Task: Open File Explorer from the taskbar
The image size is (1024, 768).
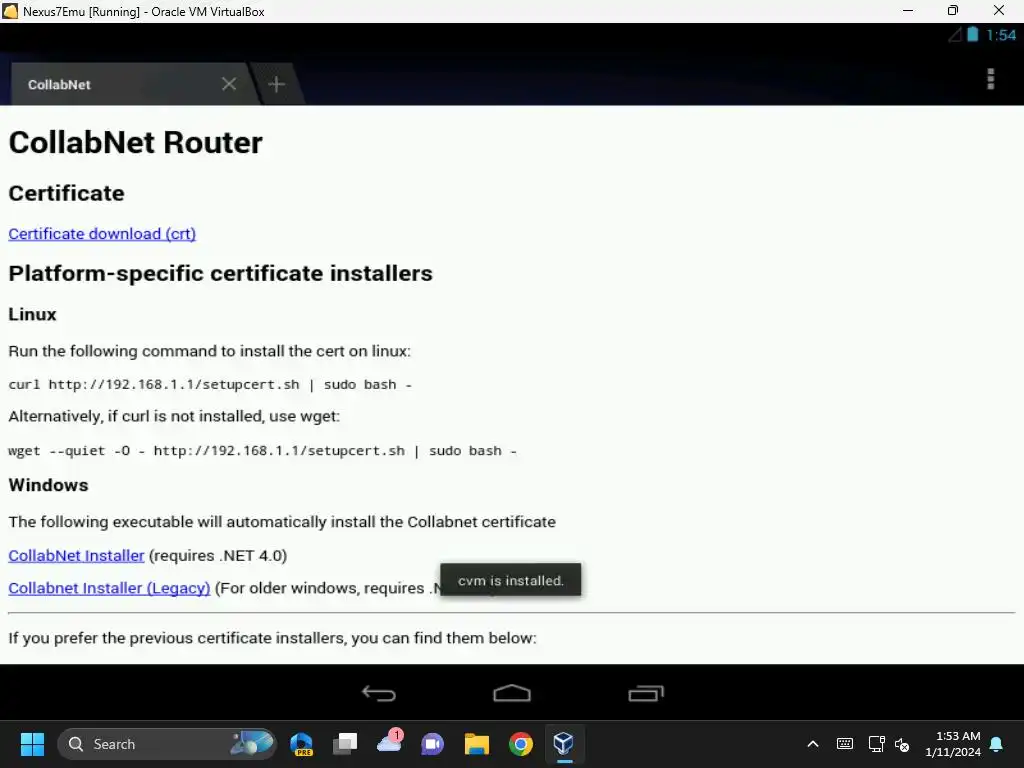Action: point(477,744)
